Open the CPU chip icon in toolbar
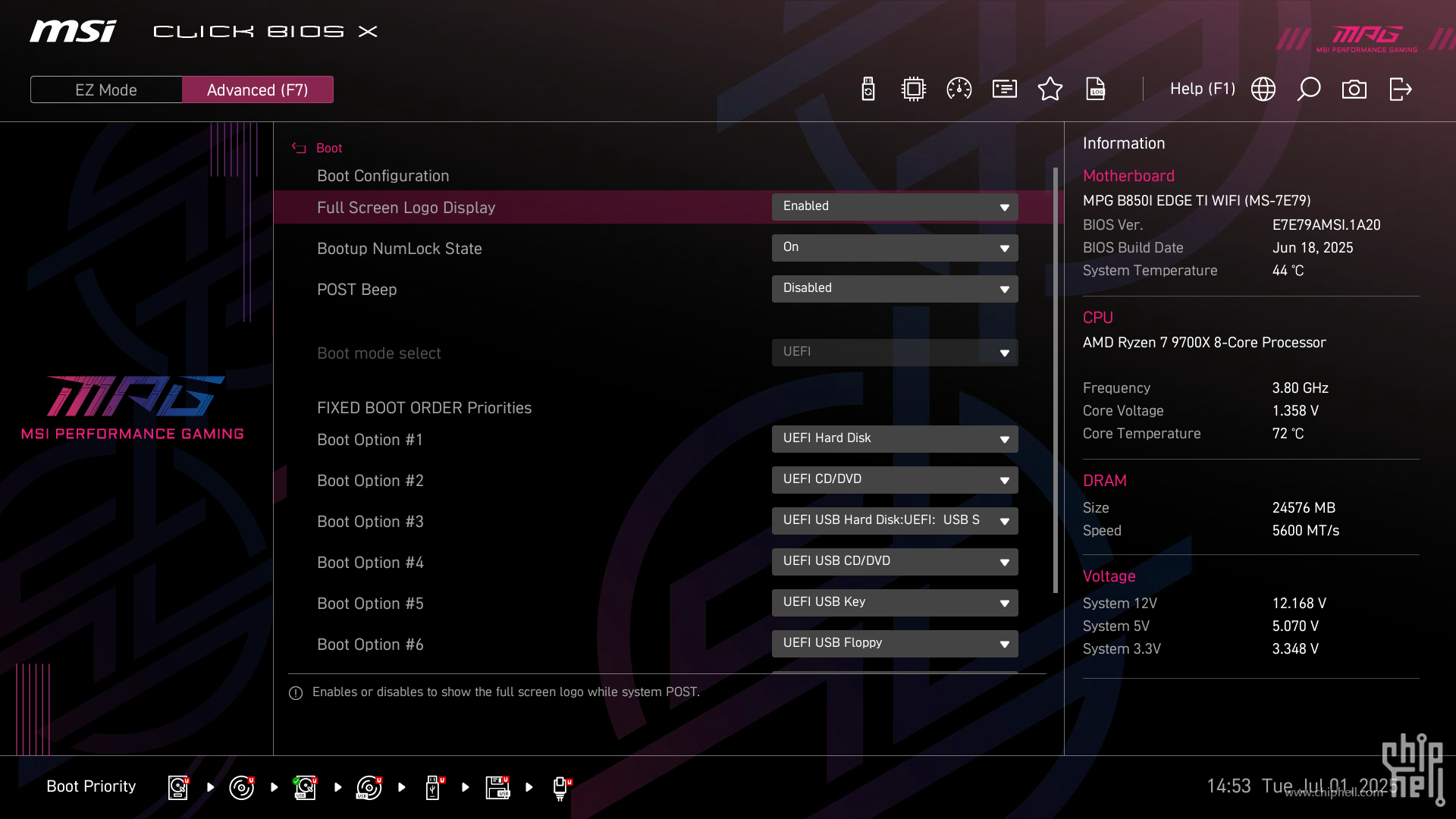The height and width of the screenshot is (819, 1456). click(914, 89)
